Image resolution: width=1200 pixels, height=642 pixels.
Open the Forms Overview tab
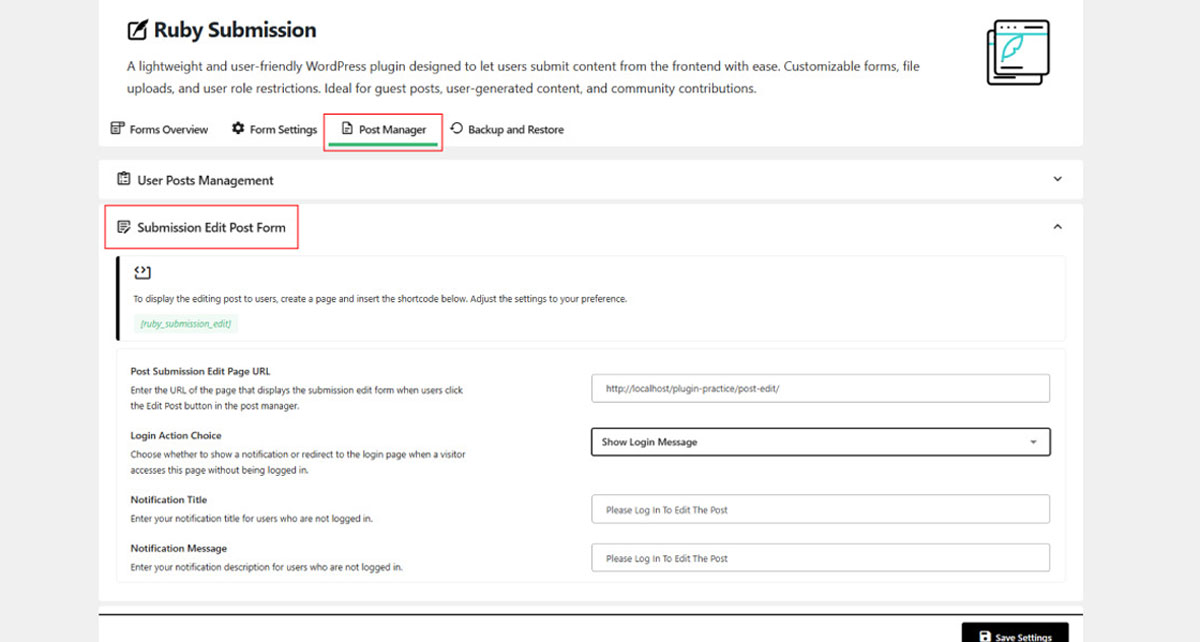click(159, 129)
